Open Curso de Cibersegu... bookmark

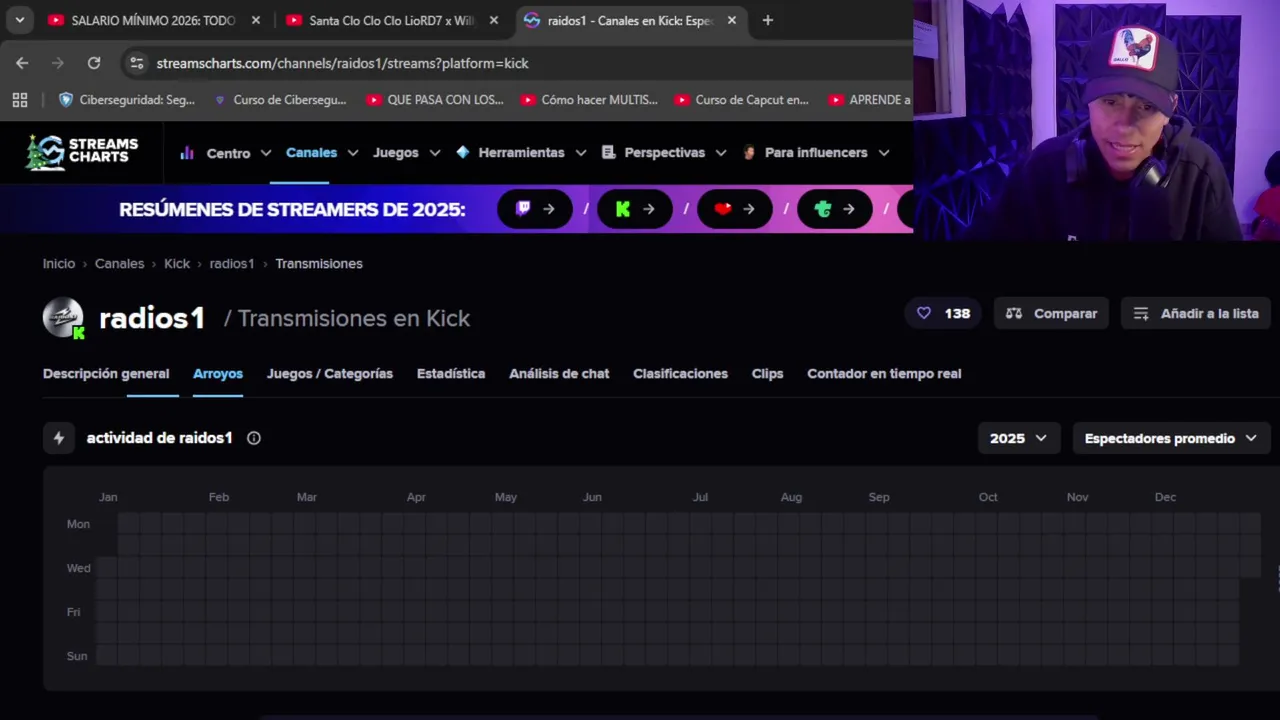280,100
